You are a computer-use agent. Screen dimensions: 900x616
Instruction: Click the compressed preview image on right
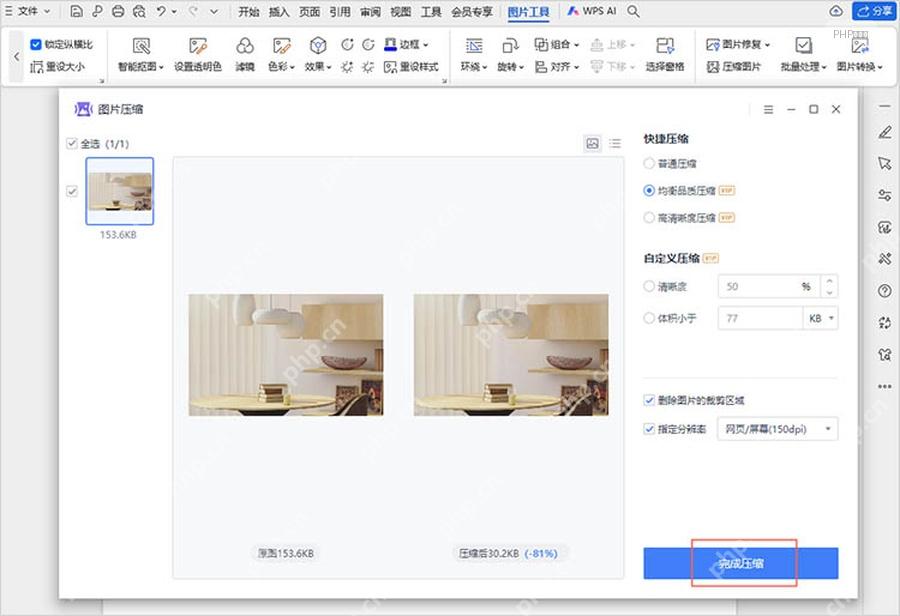click(511, 355)
